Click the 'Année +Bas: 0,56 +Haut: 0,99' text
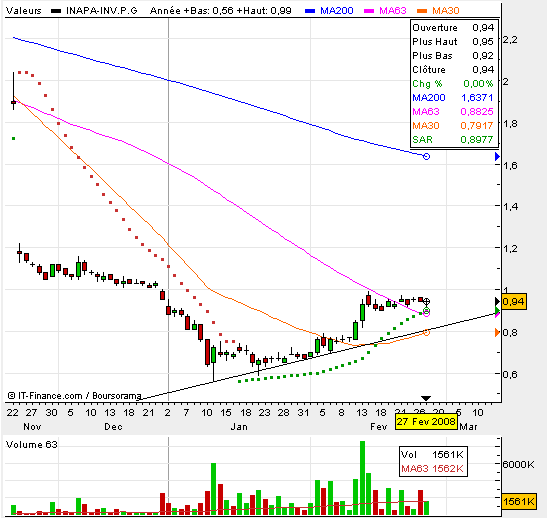Viewport: 547px width, 518px height. point(220,11)
